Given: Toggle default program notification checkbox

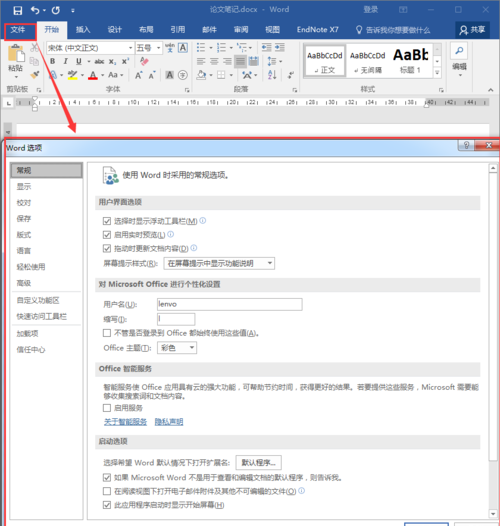Looking at the screenshot, I should coord(107,477).
